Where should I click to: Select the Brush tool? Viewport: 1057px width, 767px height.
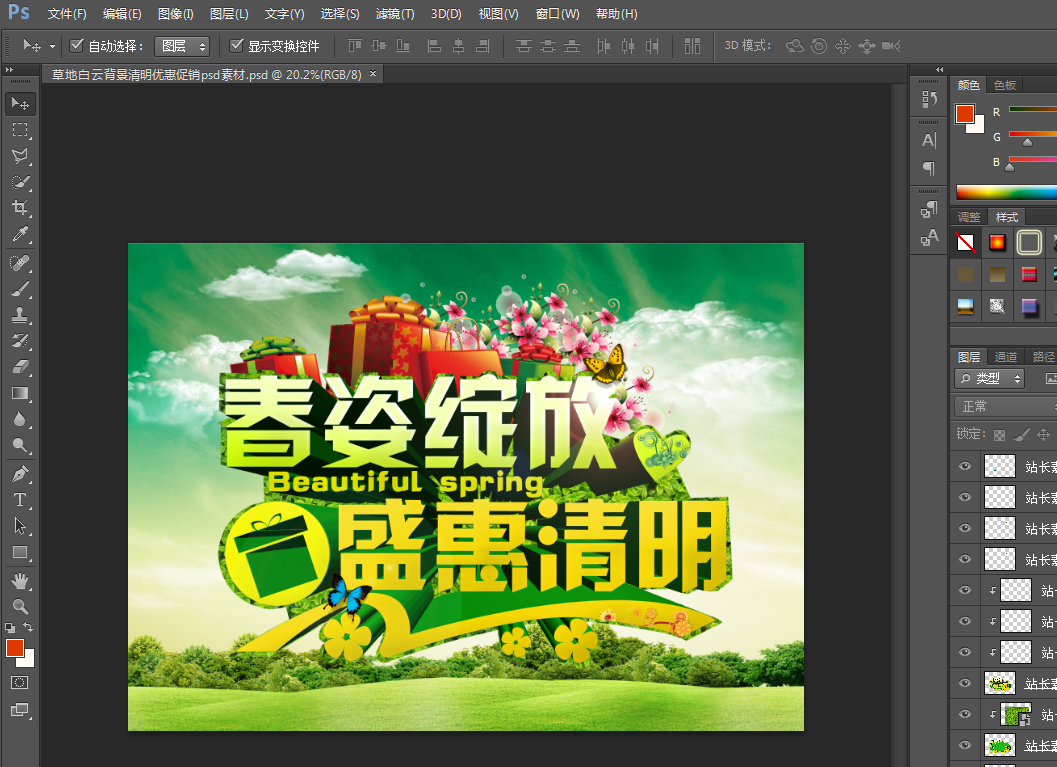pyautogui.click(x=20, y=288)
